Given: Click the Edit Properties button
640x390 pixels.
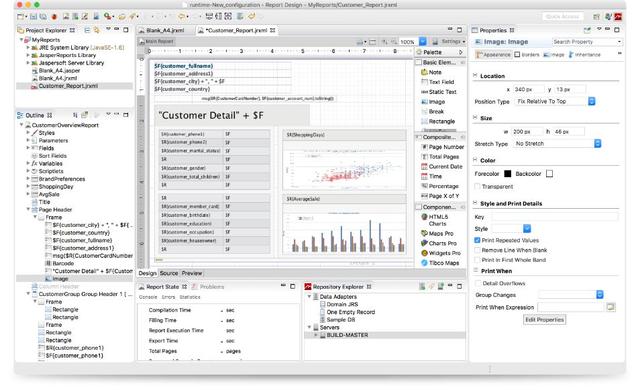Looking at the screenshot, I should (x=544, y=320).
